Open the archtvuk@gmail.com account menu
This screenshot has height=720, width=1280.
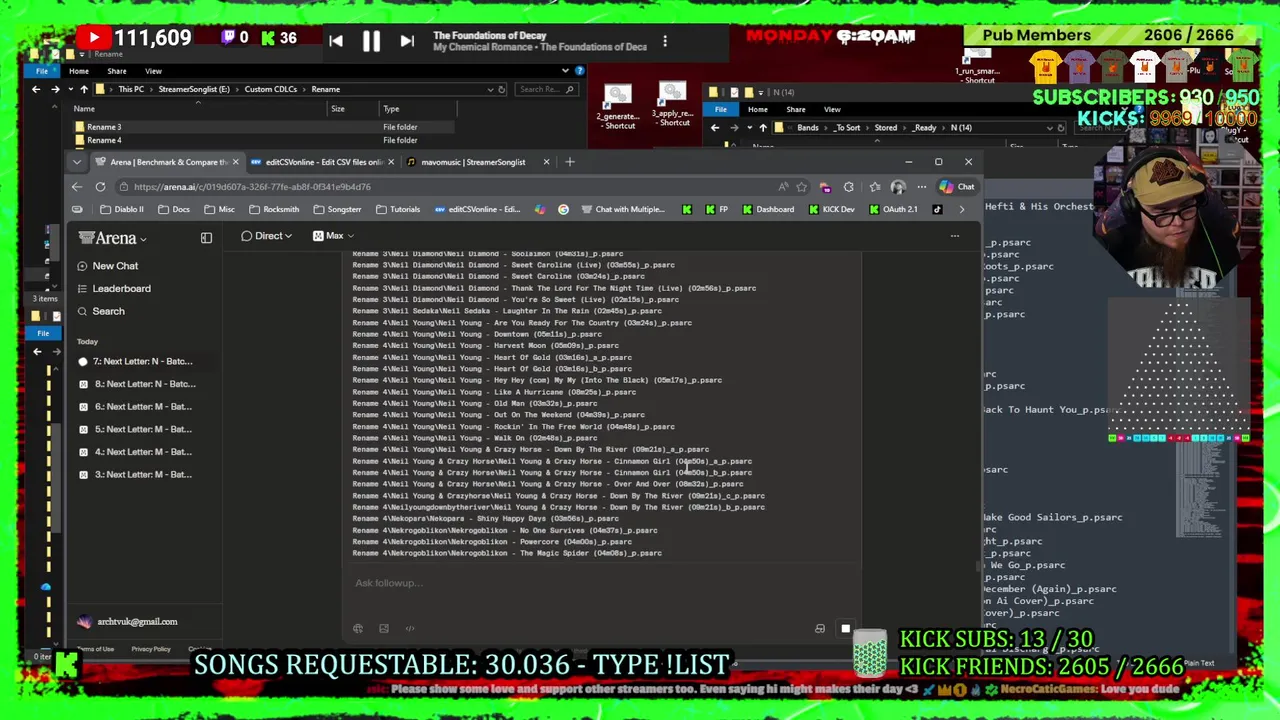(128, 622)
